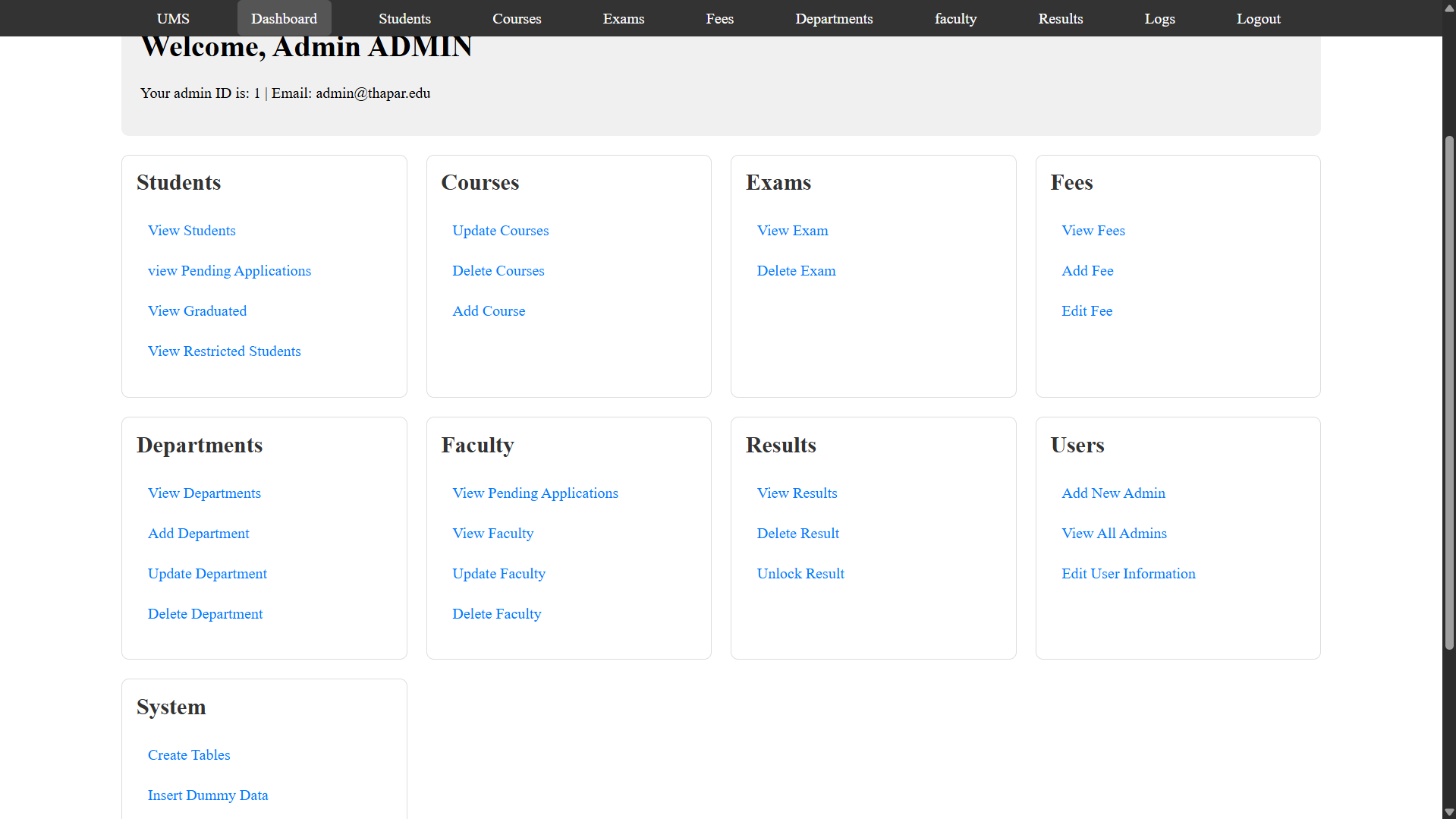Click the Delete Result link
Screen dimensions: 1456x819
pos(797,533)
